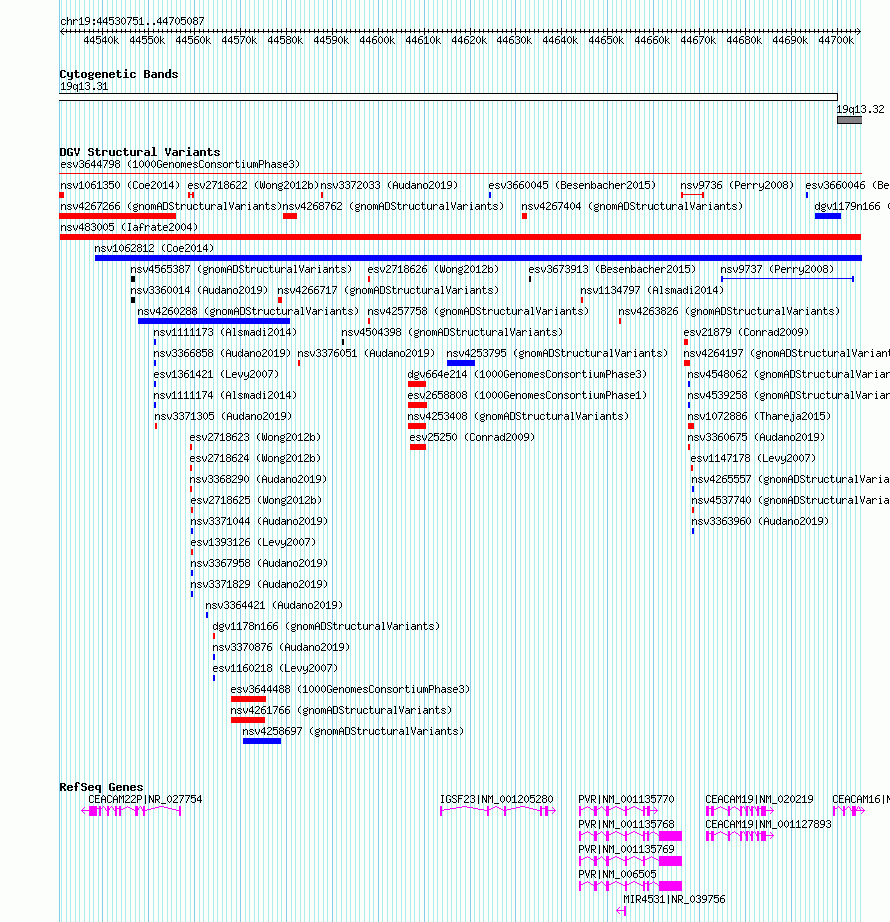
Task: Select the long blue nsv1062812 variant bar
Action: [479, 258]
